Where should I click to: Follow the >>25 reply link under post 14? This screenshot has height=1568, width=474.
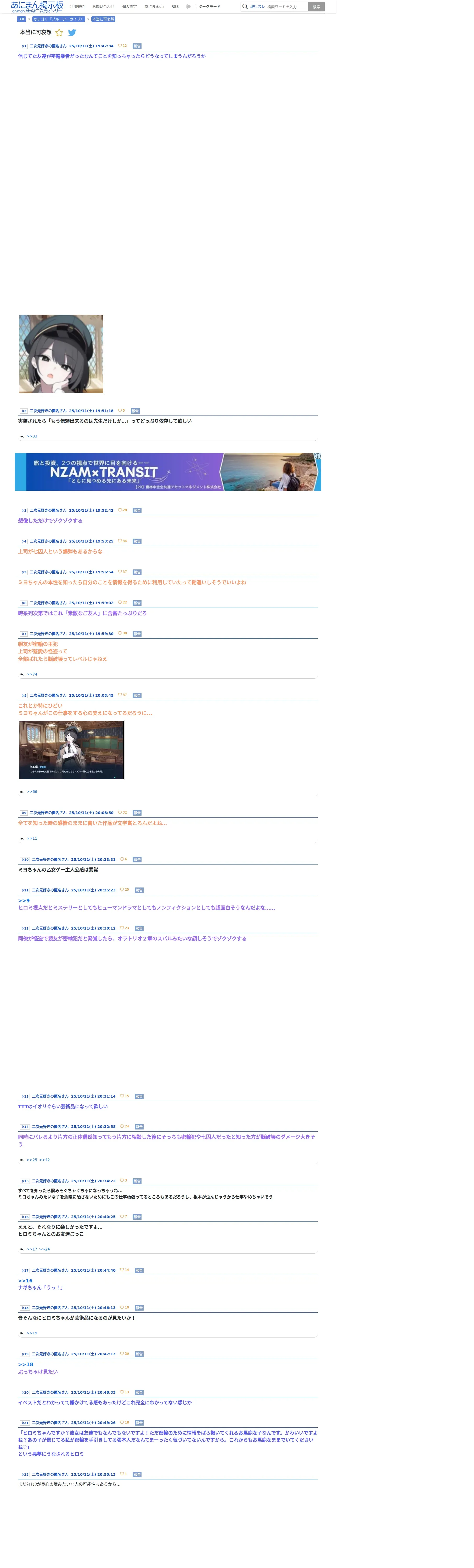point(32,1160)
